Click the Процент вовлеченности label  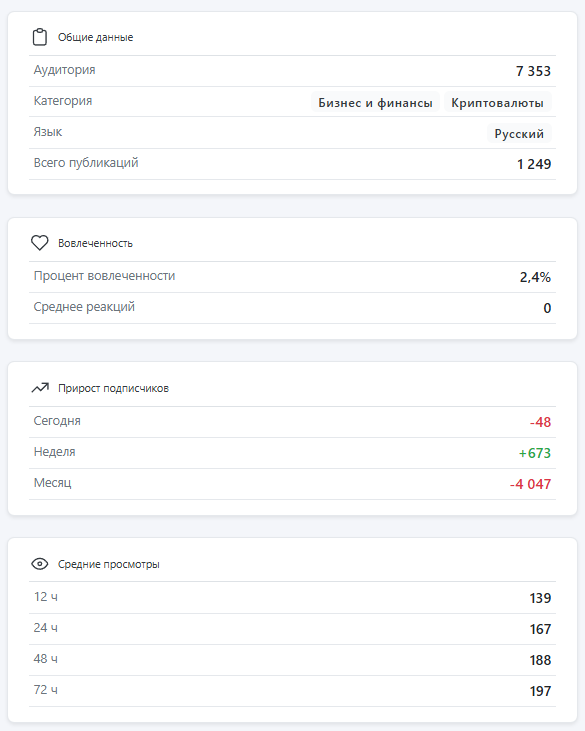coord(104,276)
